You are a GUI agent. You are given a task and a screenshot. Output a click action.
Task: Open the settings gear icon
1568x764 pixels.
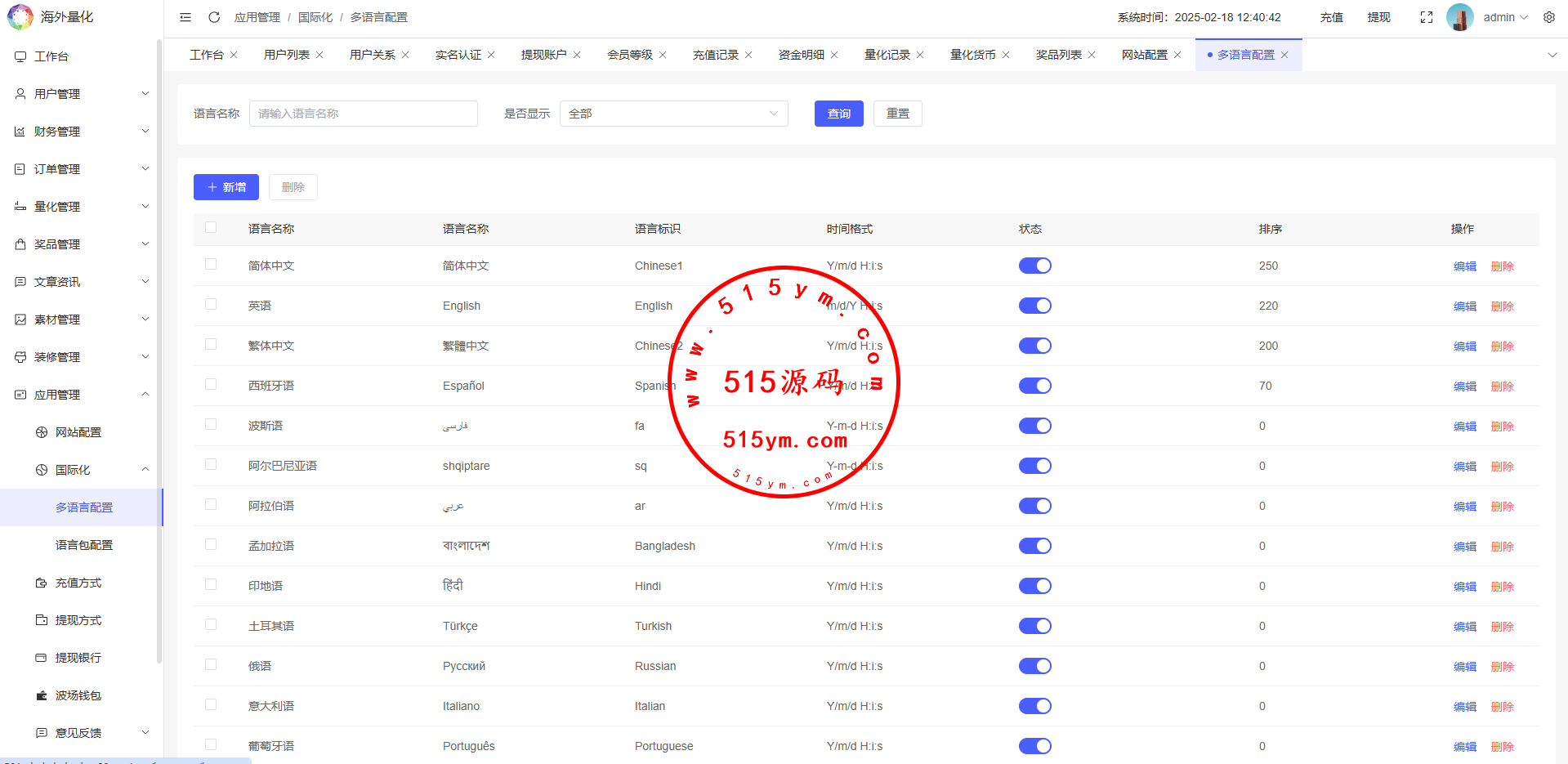coord(1549,17)
